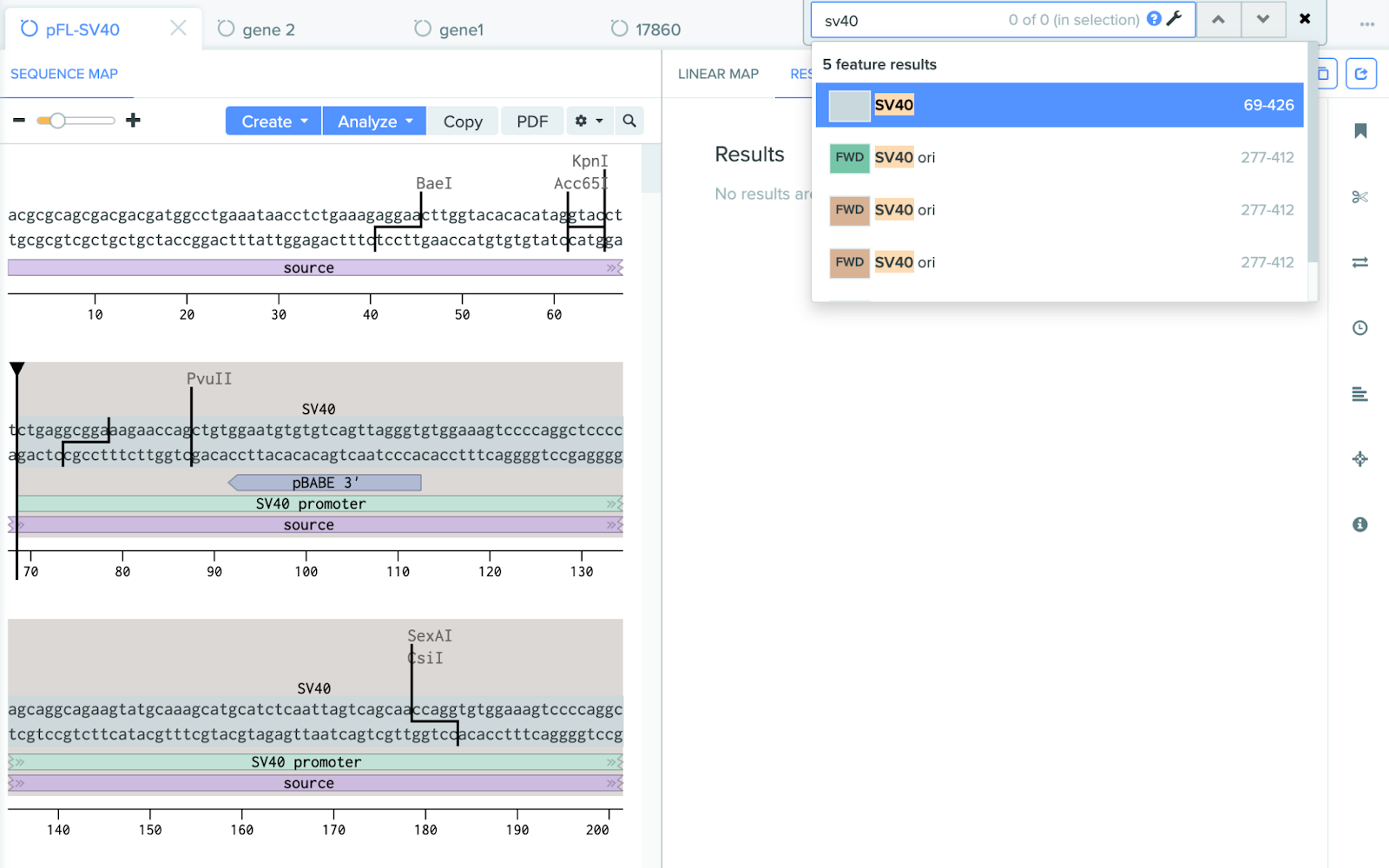Click the zoom in plus icon
The width and height of the screenshot is (1389, 868).
[x=133, y=121]
